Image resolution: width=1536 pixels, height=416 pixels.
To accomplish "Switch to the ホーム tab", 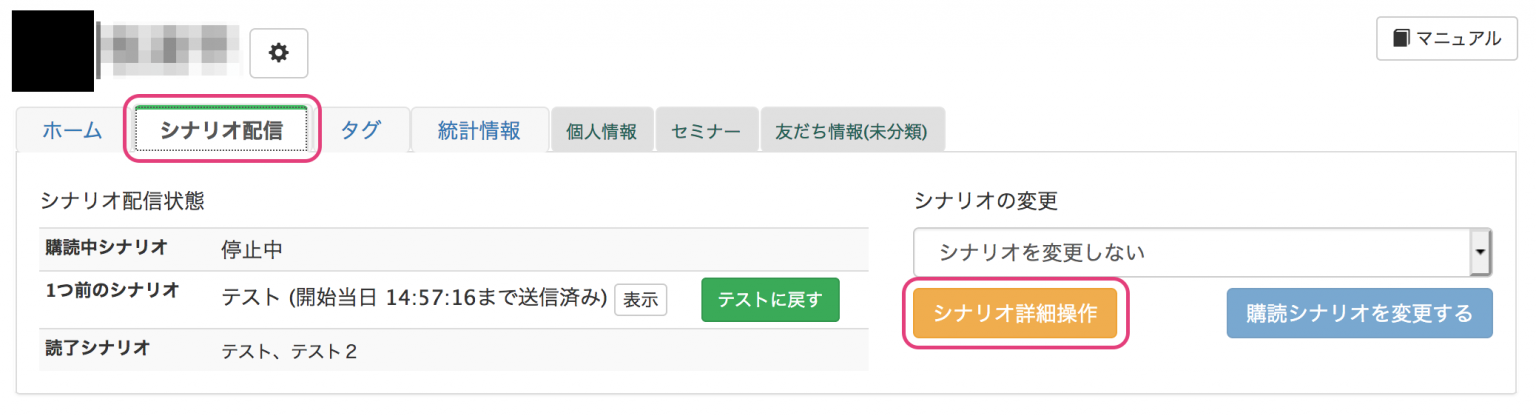I will pos(72,130).
